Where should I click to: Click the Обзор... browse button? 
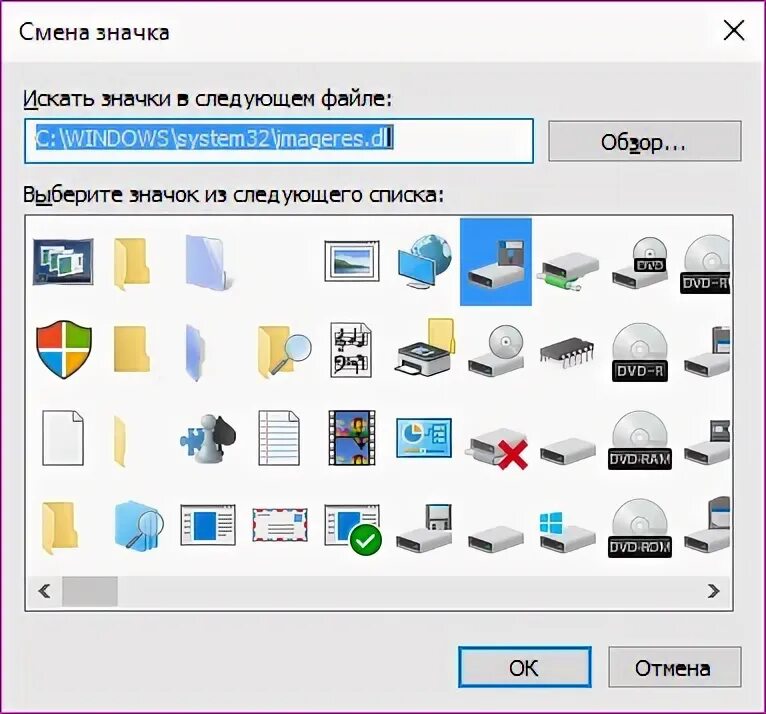pos(645,142)
